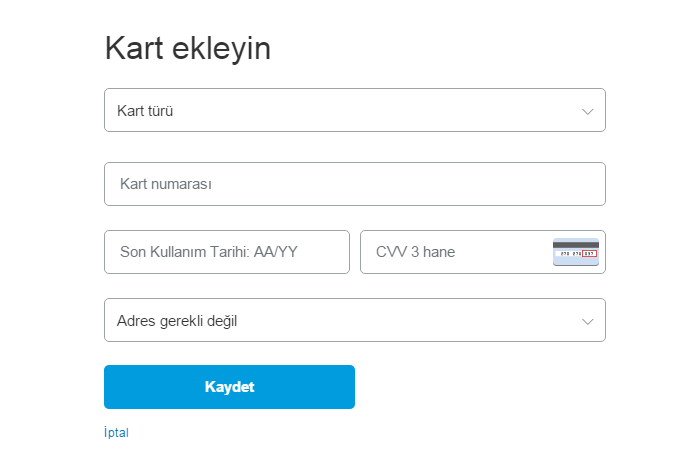The width and height of the screenshot is (687, 463).
Task: Open the Adres gerekli değil dropdown
Action: click(x=355, y=320)
